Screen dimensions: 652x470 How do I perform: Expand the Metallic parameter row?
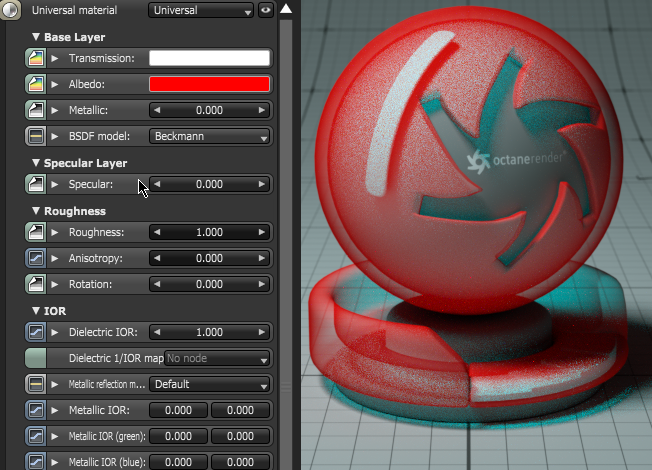[55, 110]
